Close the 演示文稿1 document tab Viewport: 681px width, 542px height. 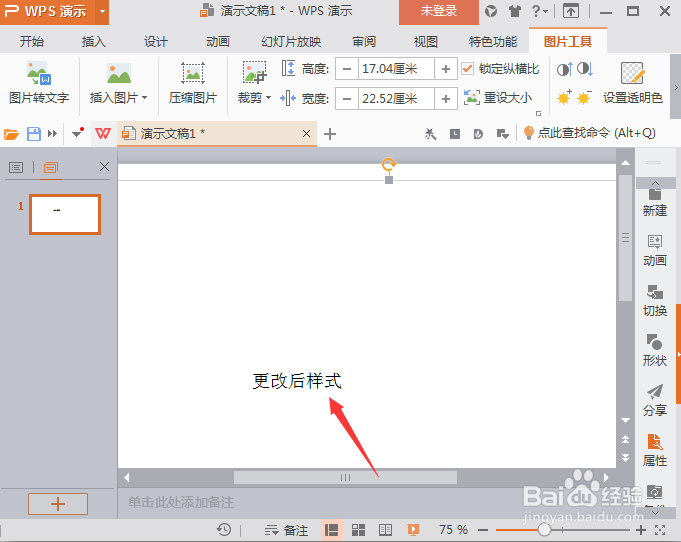[306, 133]
